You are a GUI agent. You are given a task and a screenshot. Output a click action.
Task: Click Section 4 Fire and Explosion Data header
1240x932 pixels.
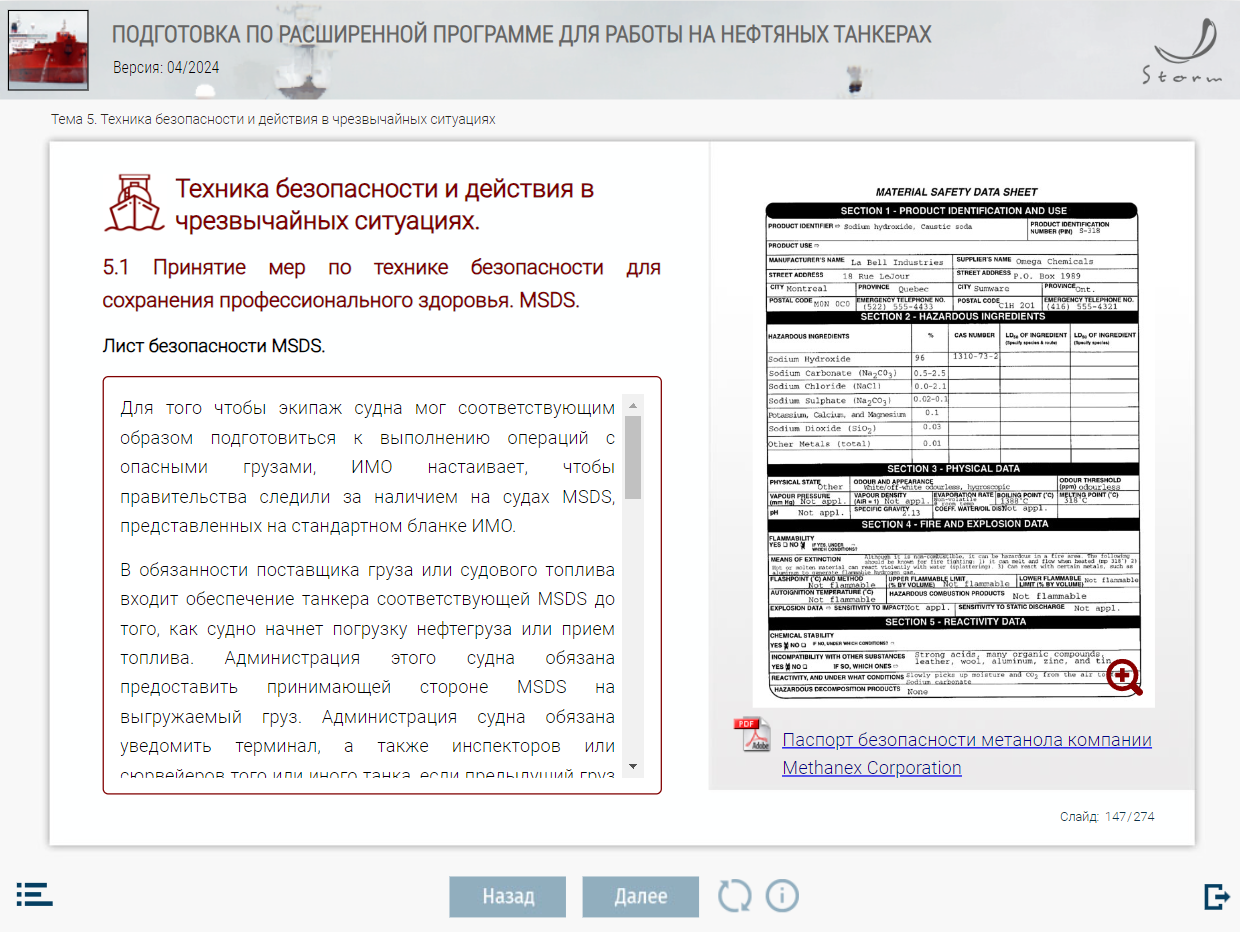[953, 524]
